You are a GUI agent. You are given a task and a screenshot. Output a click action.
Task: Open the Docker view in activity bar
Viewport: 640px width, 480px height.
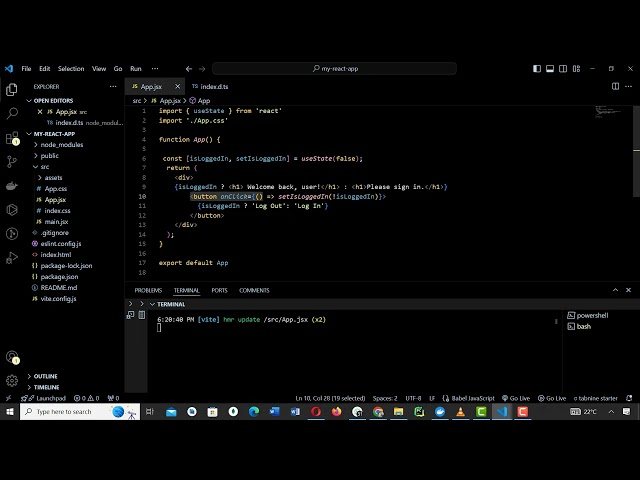click(12, 186)
